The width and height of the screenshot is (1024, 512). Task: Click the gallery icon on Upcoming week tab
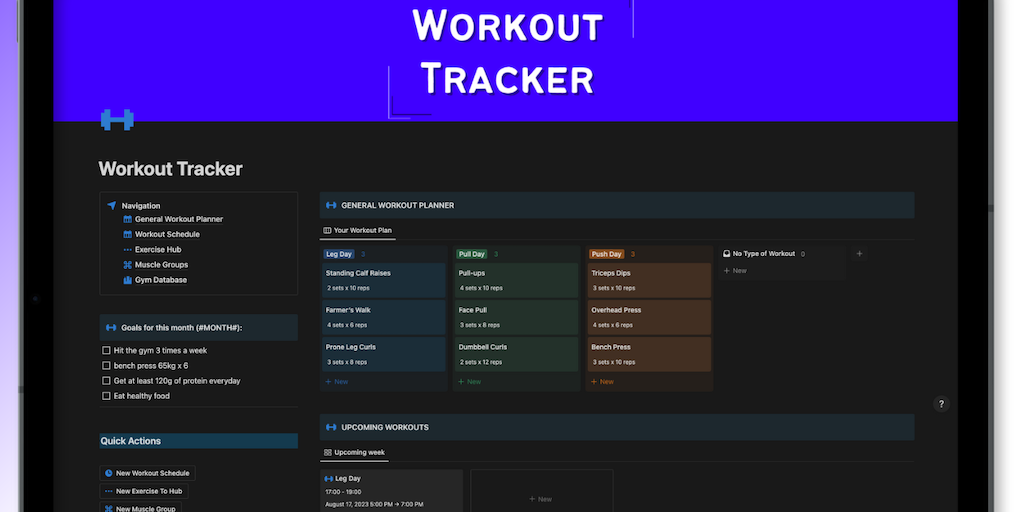[328, 453]
